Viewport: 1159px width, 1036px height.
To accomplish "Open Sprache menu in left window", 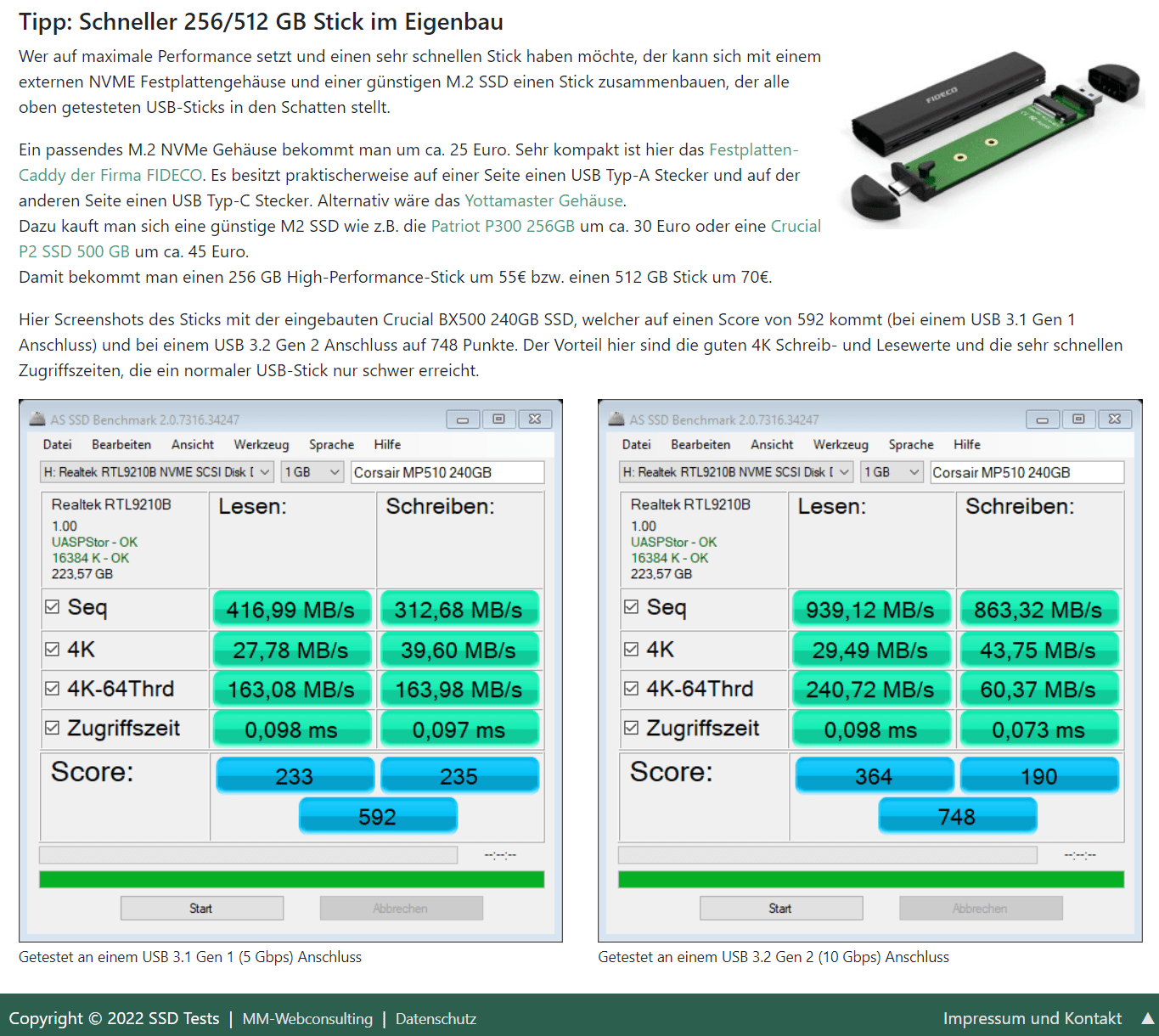I will coord(332,444).
